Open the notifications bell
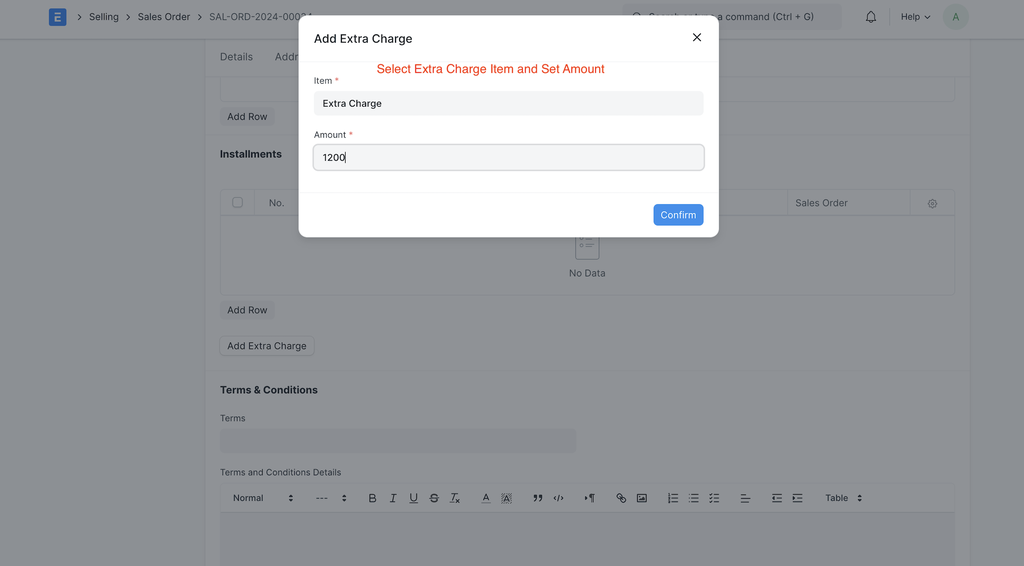Viewport: 1024px width, 566px height. coord(871,17)
